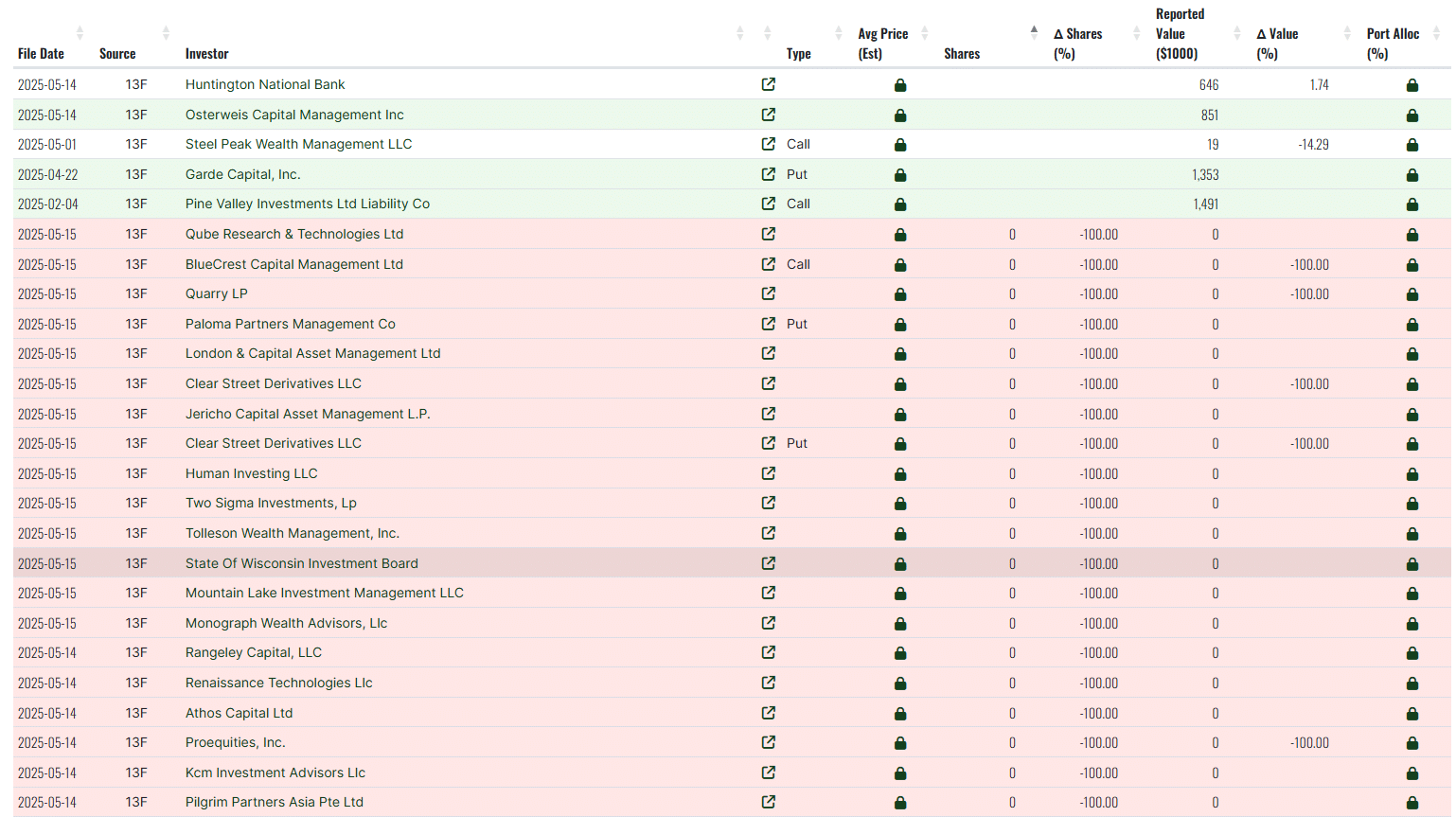Open external link for Steel Peak Wealth Management
Image resolution: width=1456 pixels, height=817 pixels.
click(x=769, y=144)
